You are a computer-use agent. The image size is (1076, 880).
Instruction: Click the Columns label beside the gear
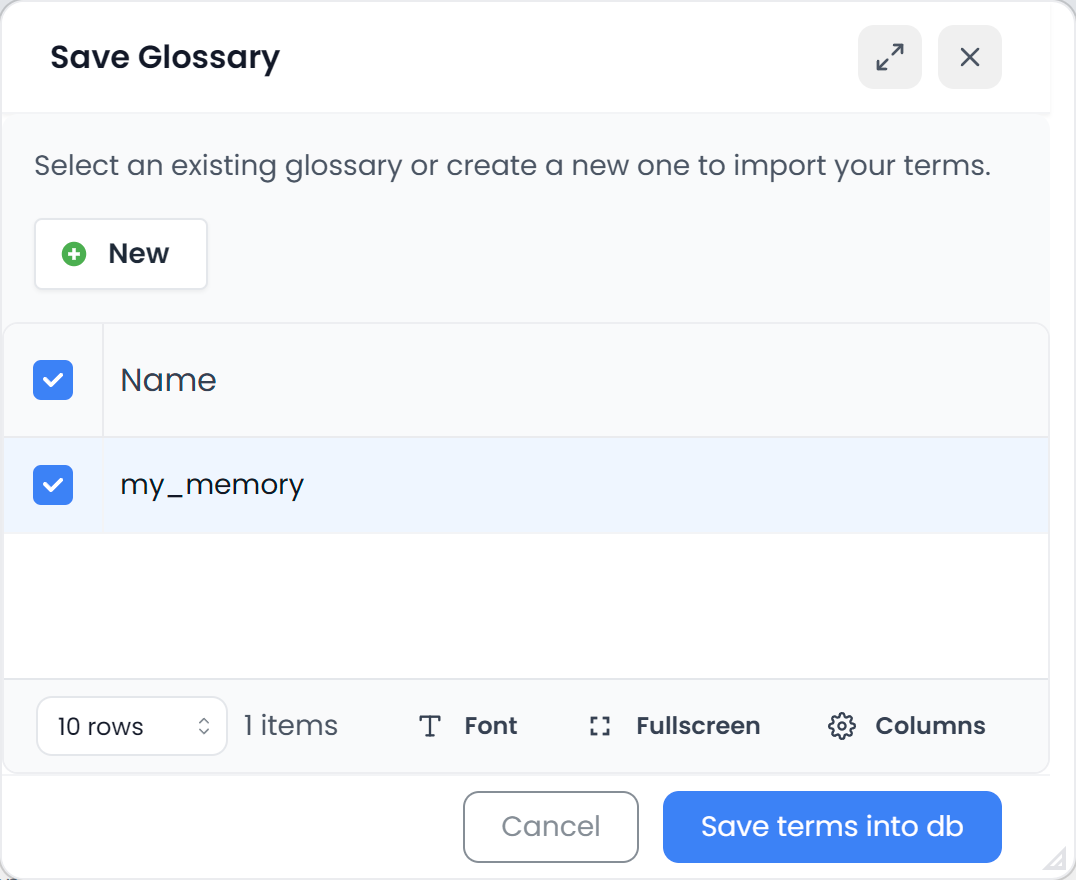tap(930, 726)
